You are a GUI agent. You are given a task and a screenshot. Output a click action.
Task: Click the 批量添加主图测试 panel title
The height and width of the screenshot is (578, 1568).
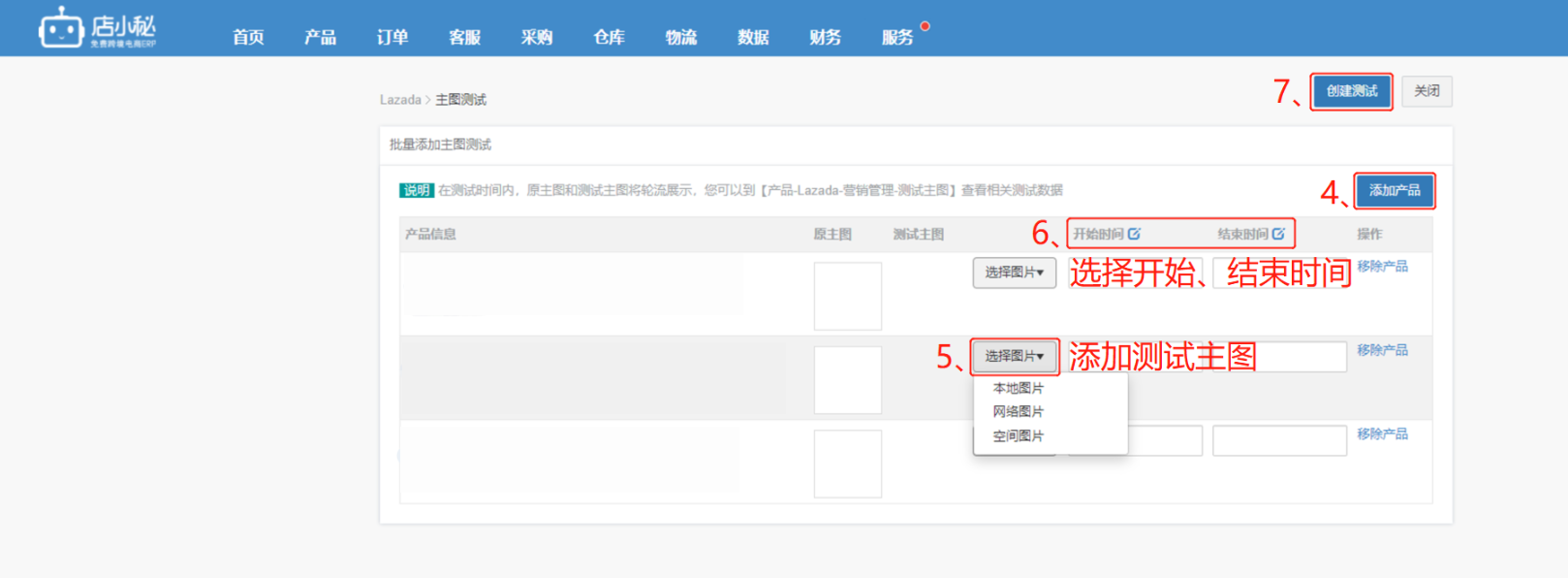(440, 144)
